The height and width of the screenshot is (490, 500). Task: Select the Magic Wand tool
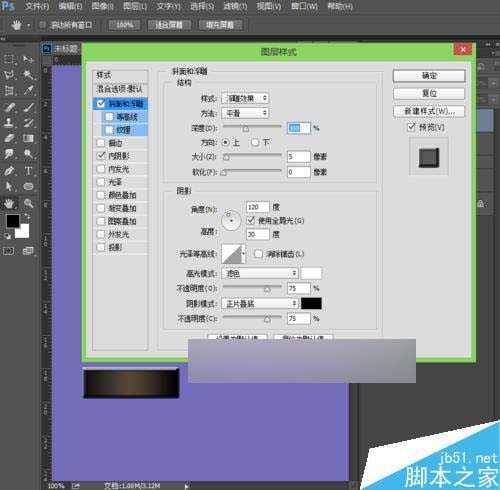28,75
